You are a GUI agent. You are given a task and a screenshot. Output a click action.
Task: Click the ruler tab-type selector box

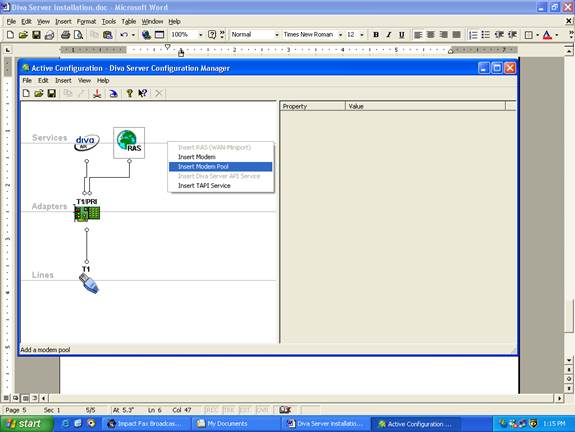pyautogui.click(x=8, y=50)
